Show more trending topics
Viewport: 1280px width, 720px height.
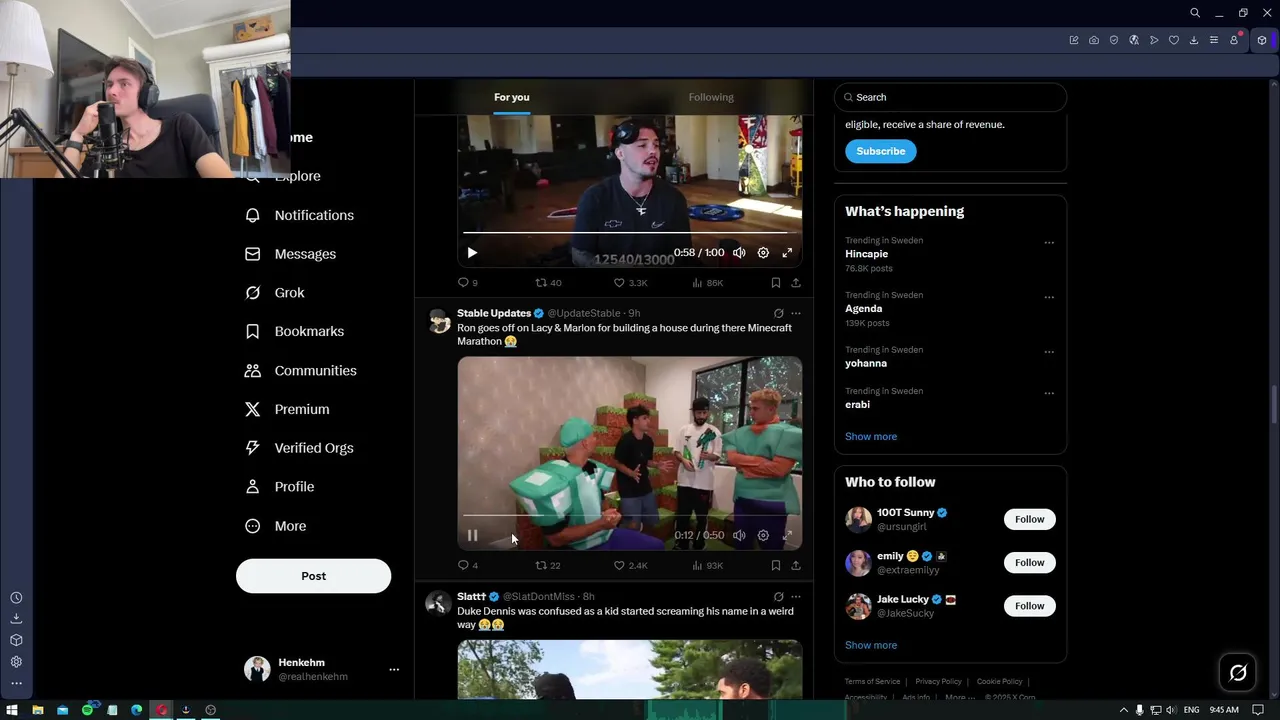tap(871, 436)
